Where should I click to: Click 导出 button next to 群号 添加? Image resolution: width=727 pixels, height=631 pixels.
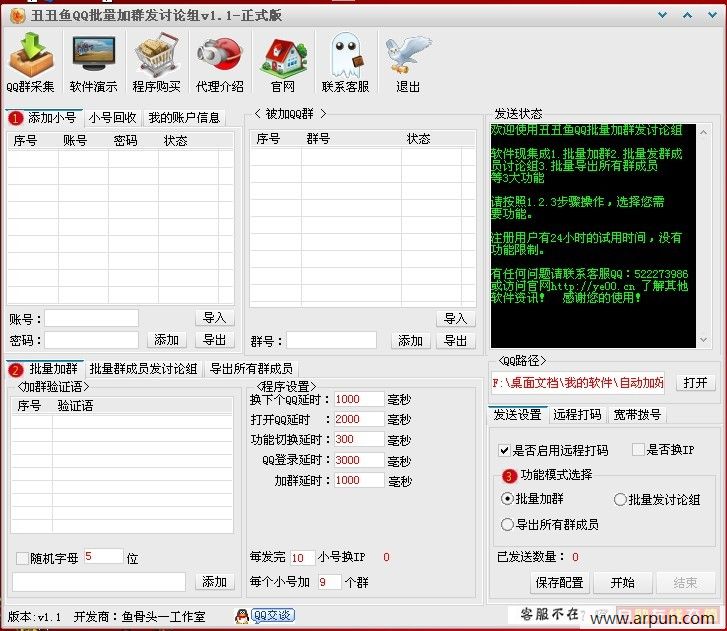(x=455, y=341)
